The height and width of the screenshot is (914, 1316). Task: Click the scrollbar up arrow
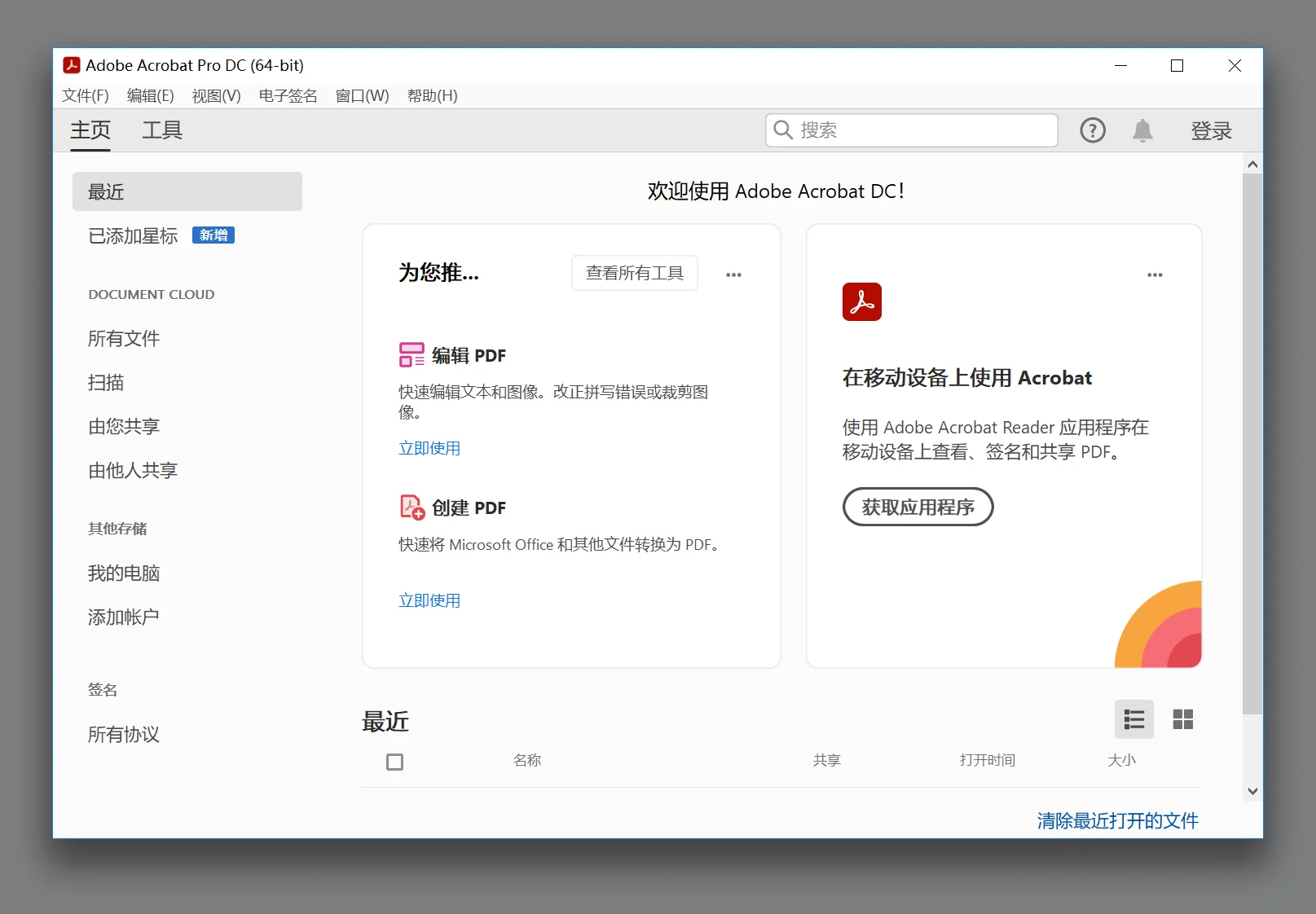(x=1252, y=165)
